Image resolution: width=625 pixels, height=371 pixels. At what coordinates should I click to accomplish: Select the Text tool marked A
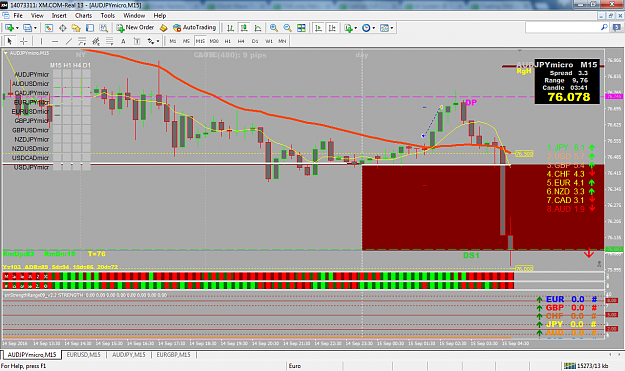(x=123, y=41)
